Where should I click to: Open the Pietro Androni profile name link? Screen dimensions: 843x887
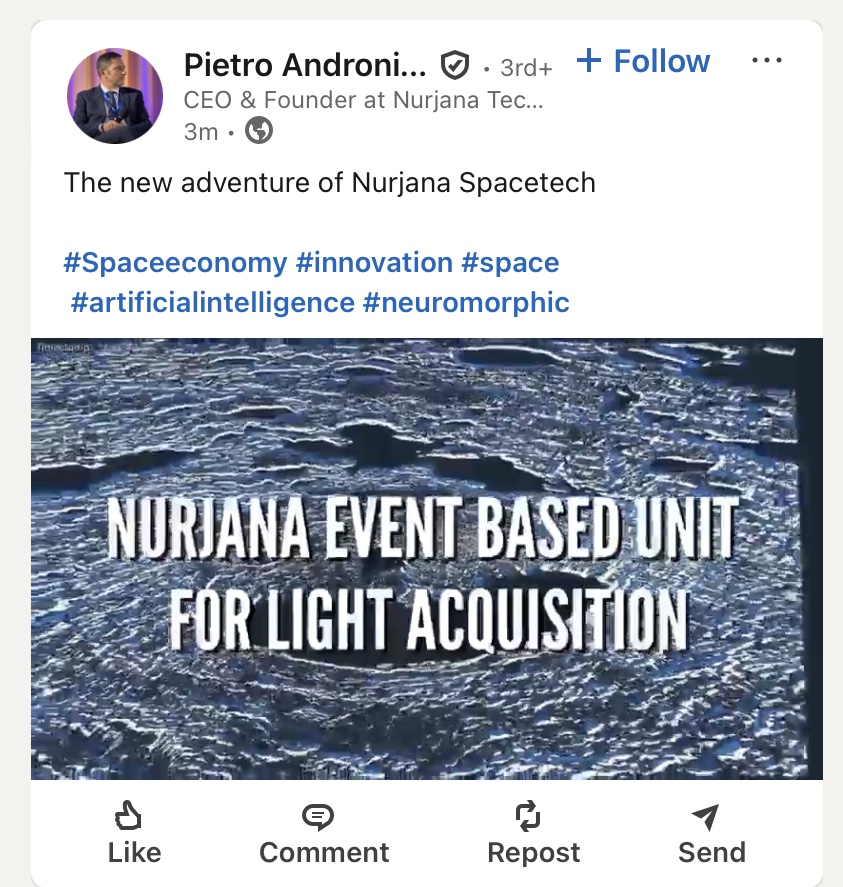pos(305,66)
